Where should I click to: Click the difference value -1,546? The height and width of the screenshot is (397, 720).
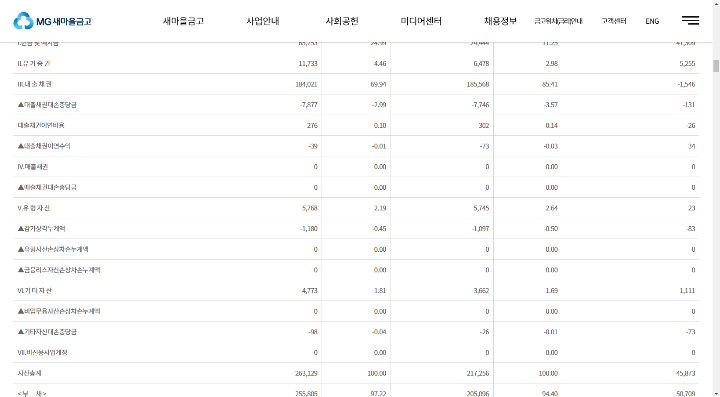coord(686,84)
